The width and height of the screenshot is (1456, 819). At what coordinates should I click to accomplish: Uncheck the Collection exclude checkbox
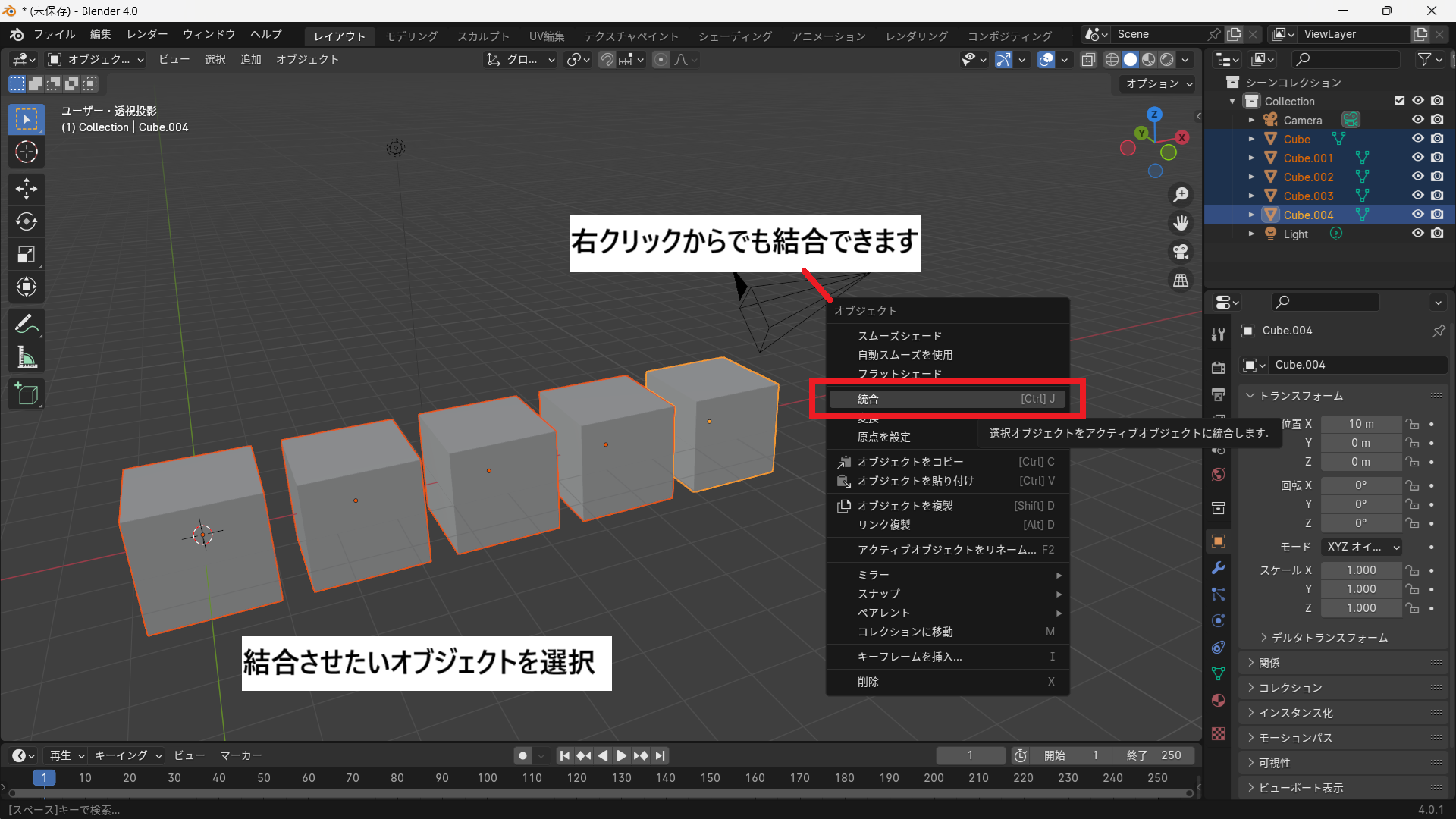point(1399,101)
